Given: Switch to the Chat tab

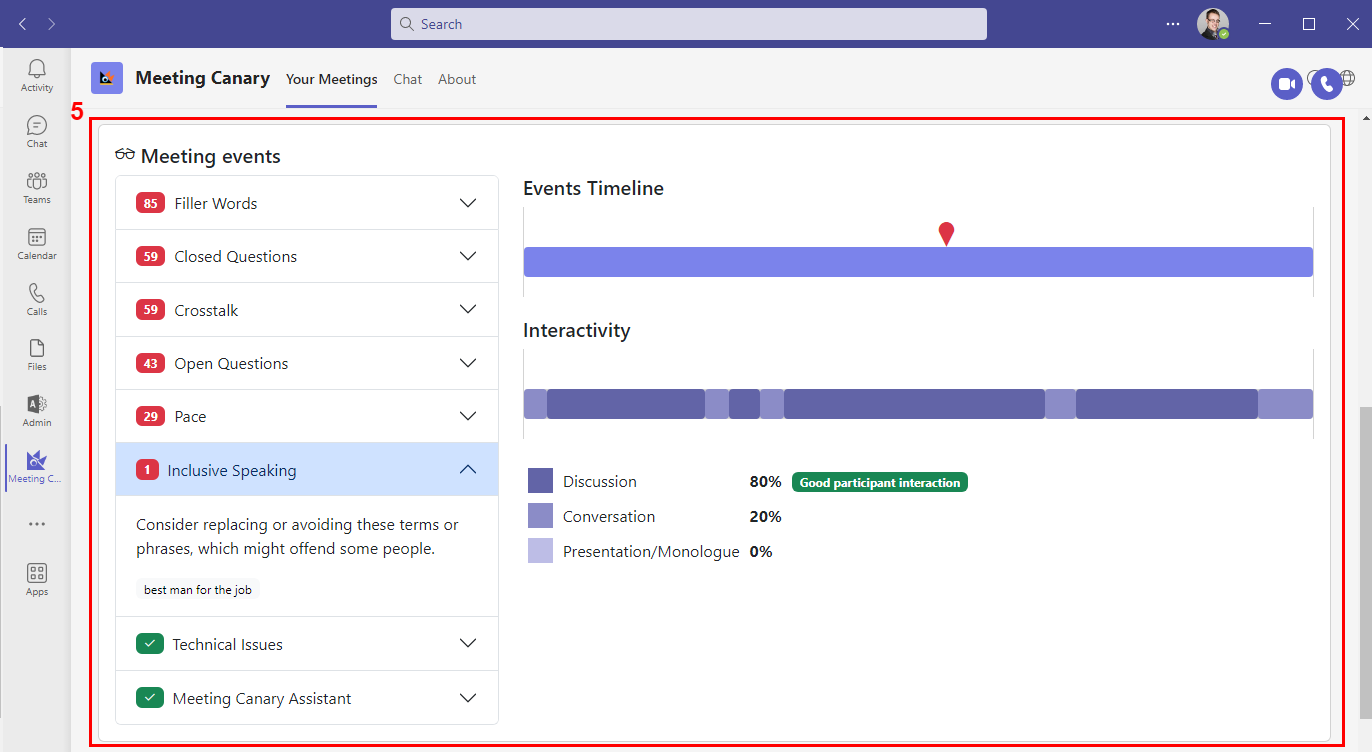Looking at the screenshot, I should 407,79.
